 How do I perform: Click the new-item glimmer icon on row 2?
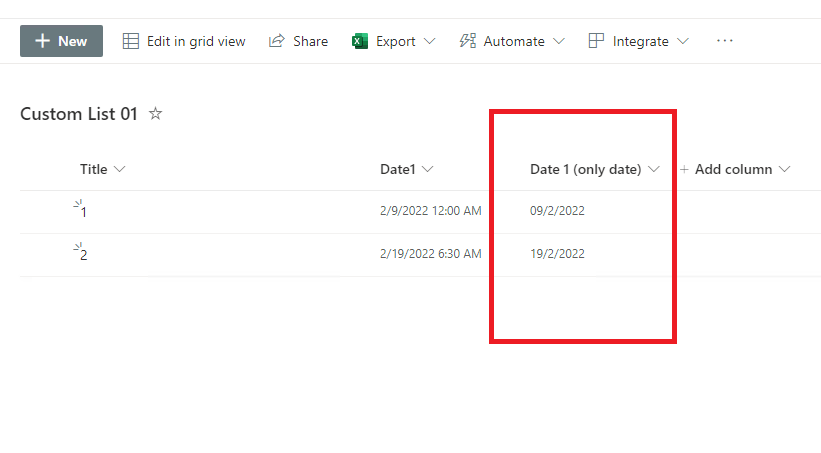coord(77,247)
